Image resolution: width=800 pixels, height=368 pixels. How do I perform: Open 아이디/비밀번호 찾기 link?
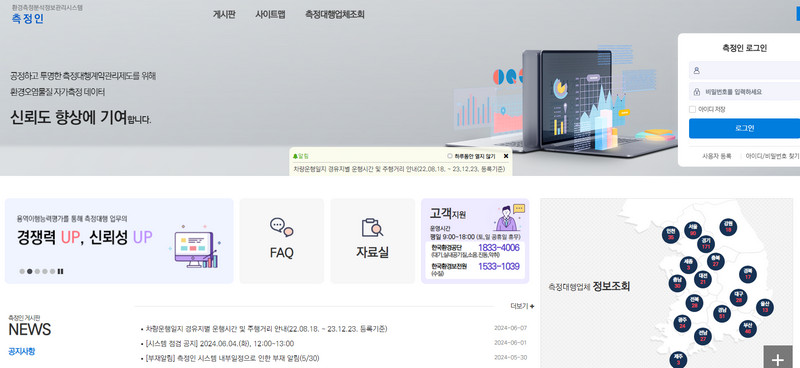(772, 156)
